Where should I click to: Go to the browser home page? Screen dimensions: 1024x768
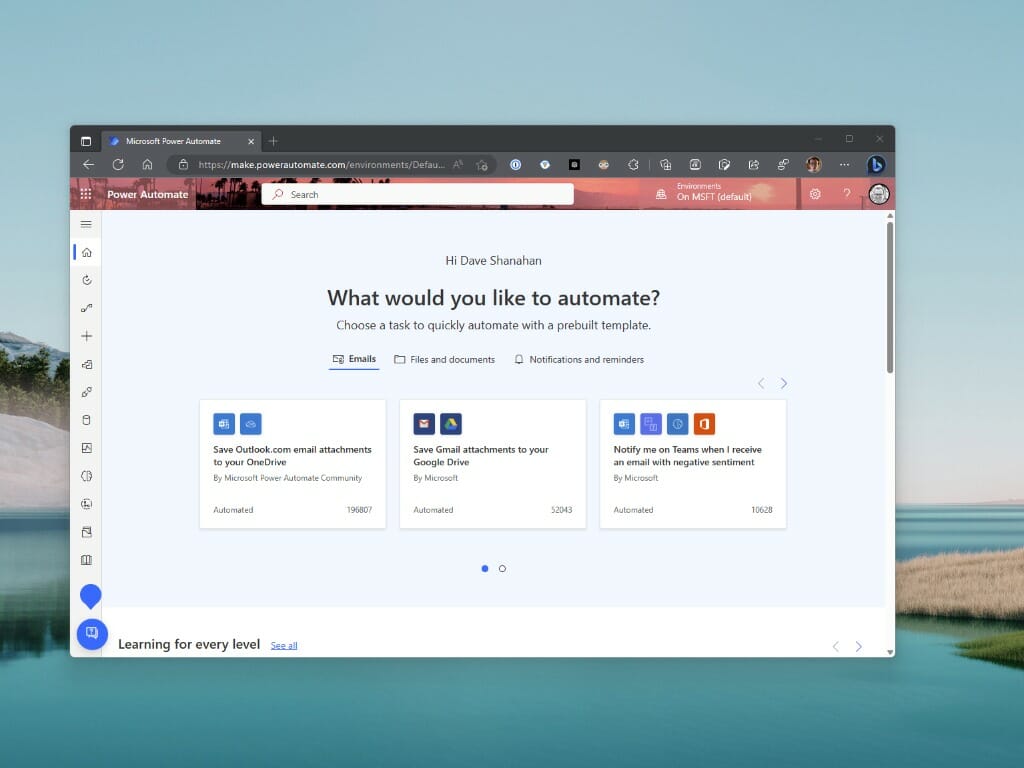click(148, 165)
